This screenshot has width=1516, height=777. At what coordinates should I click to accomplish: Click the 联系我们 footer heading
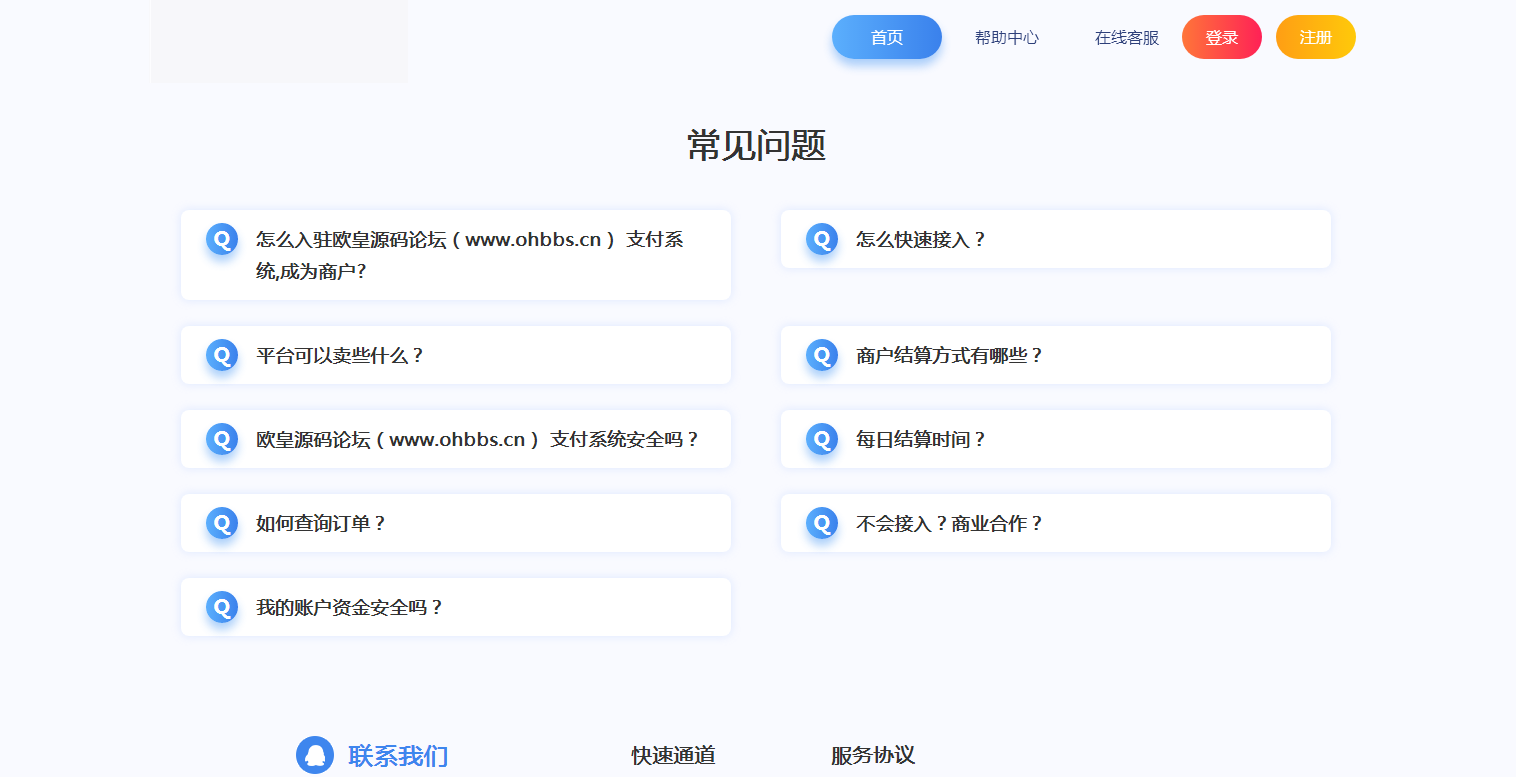click(x=398, y=757)
